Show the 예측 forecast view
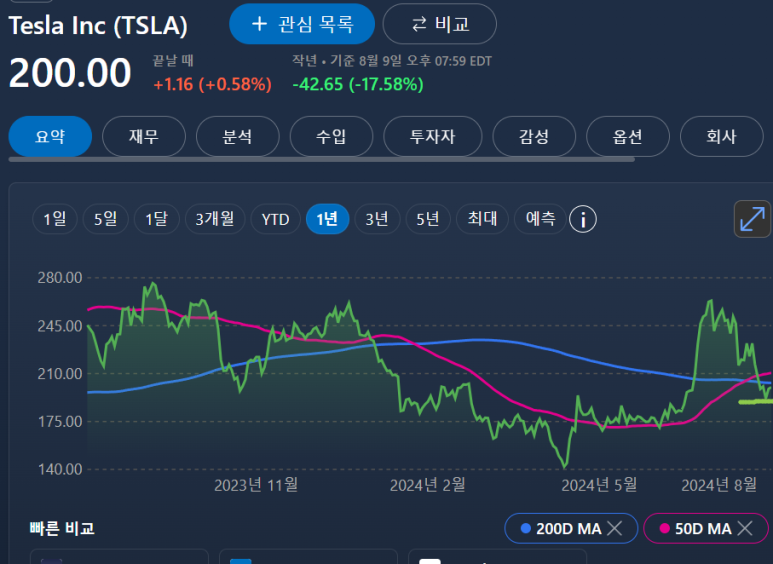The width and height of the screenshot is (773, 564). [541, 219]
